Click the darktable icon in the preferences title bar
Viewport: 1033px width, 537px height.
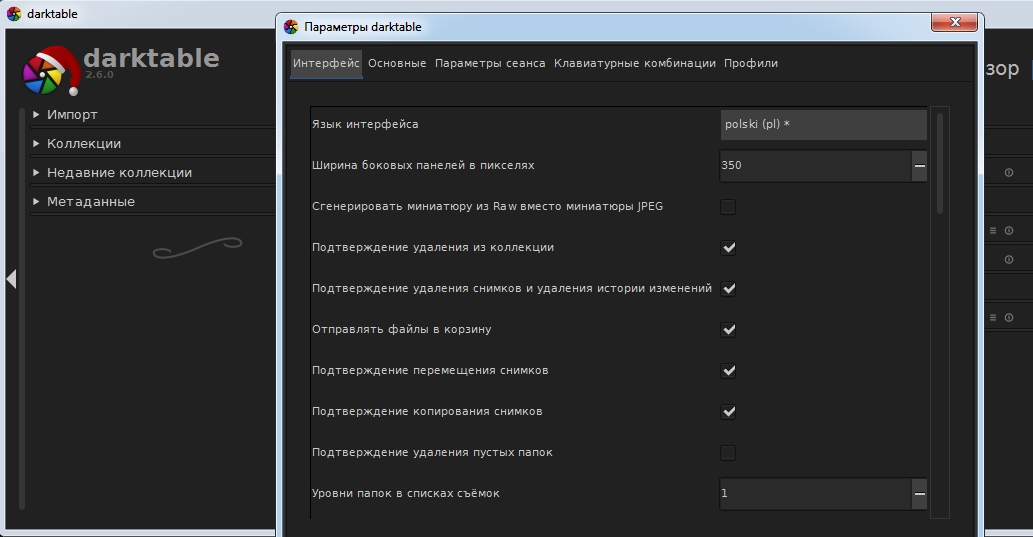point(291,27)
